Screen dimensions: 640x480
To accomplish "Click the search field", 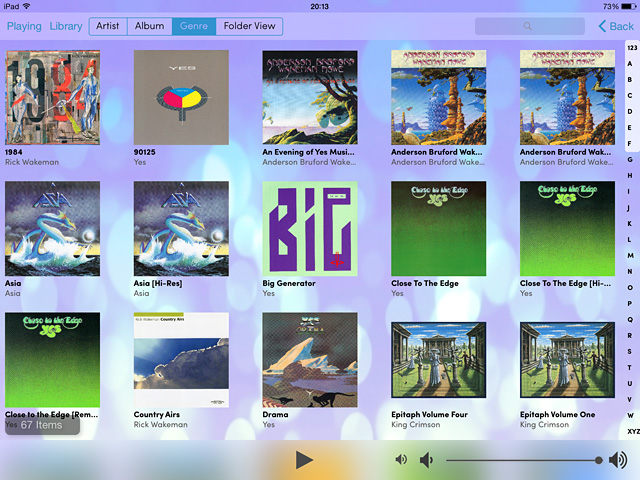I will tap(529, 26).
